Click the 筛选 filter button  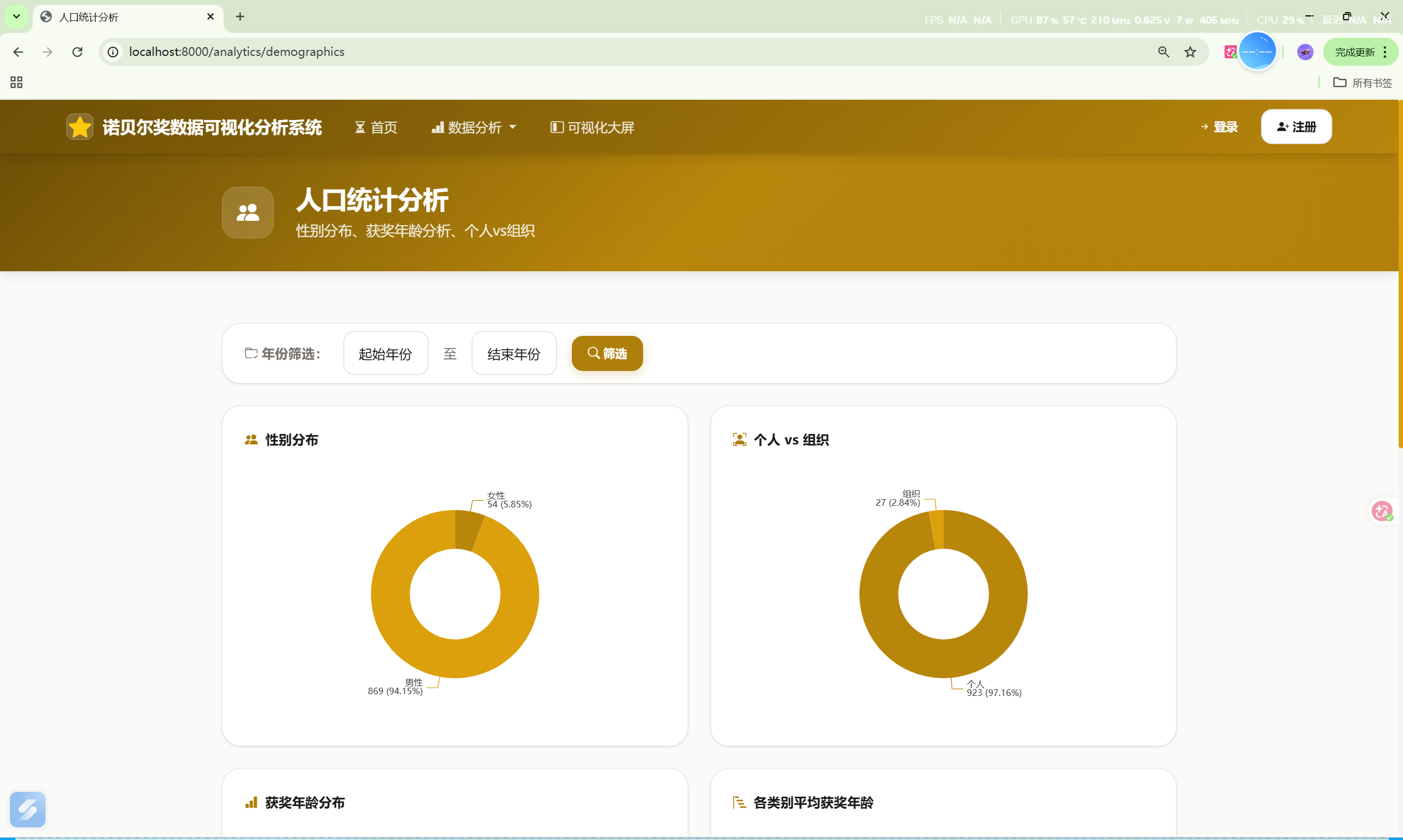click(607, 354)
